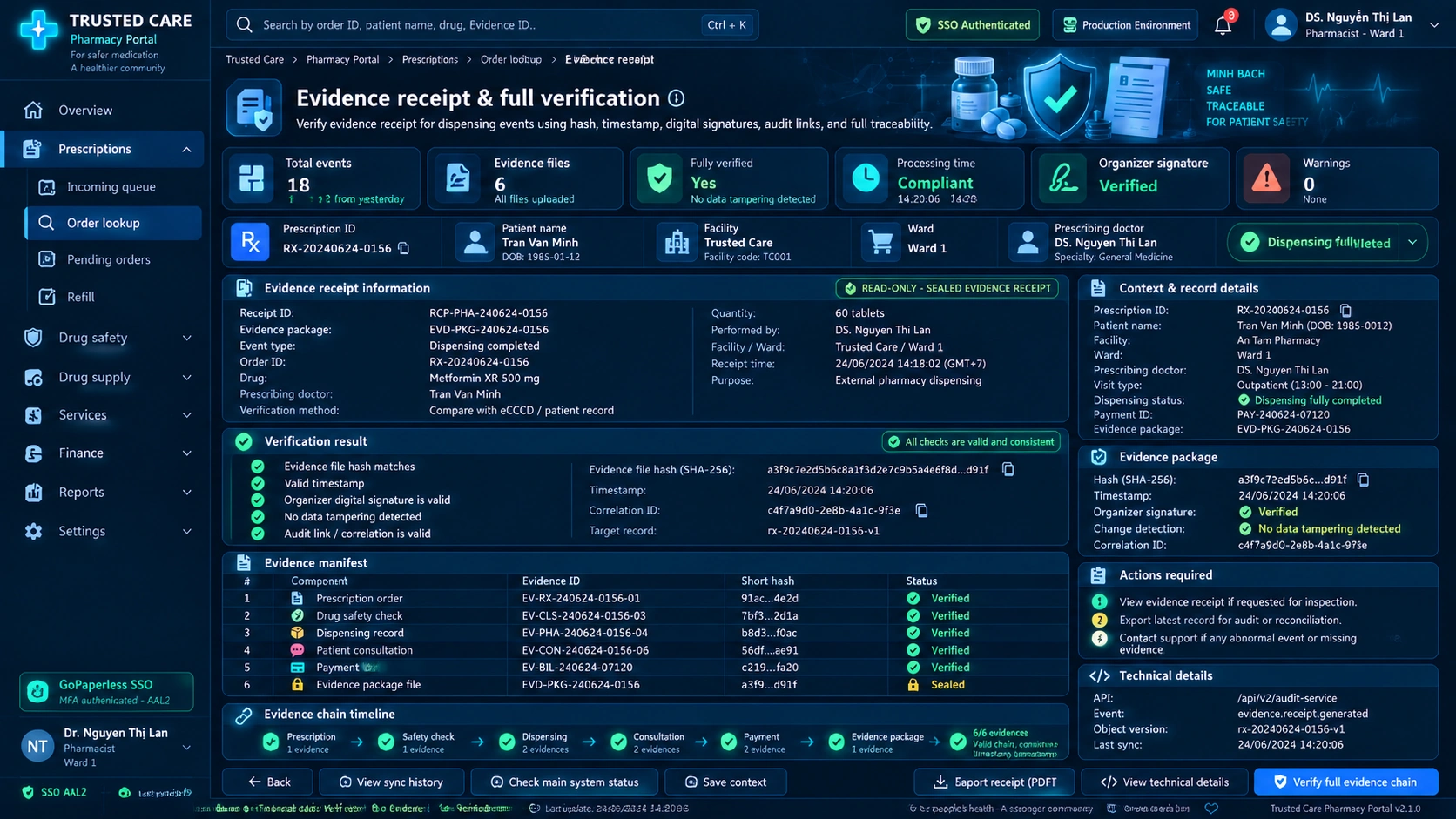Click Check main system status
This screenshot has width=1456, height=819.
pyautogui.click(x=563, y=782)
